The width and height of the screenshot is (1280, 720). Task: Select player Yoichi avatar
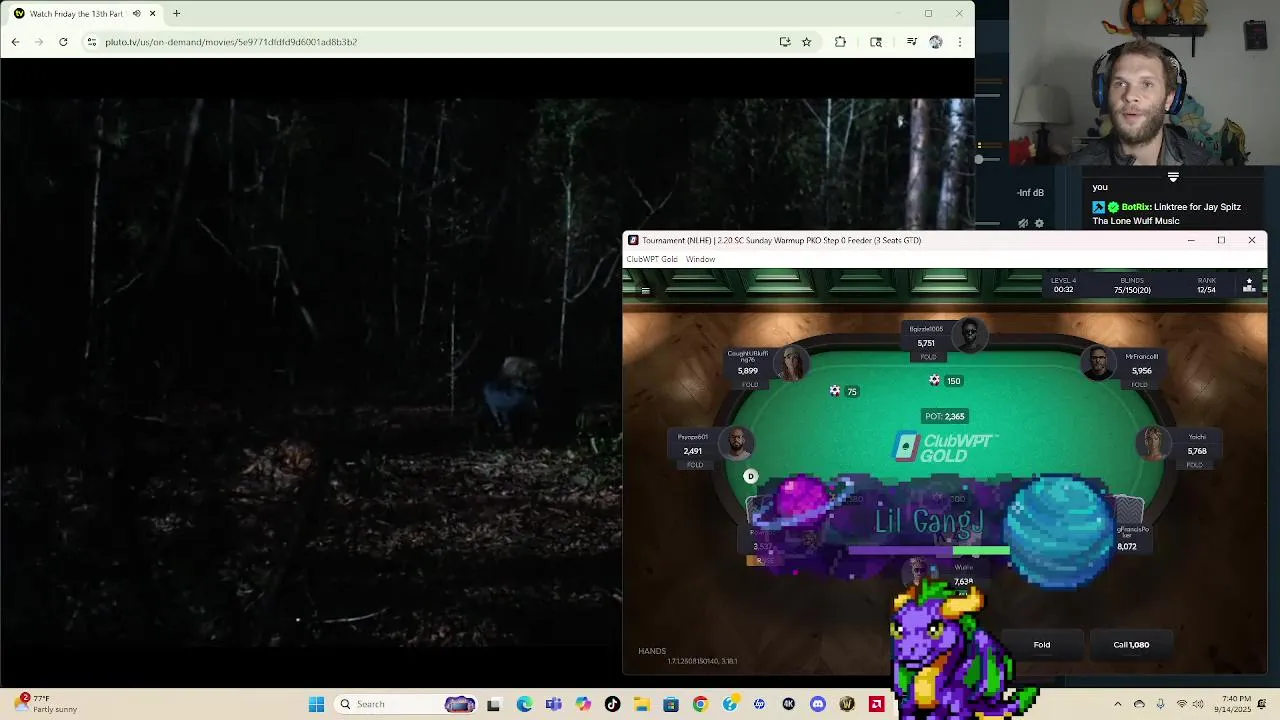tap(1153, 443)
